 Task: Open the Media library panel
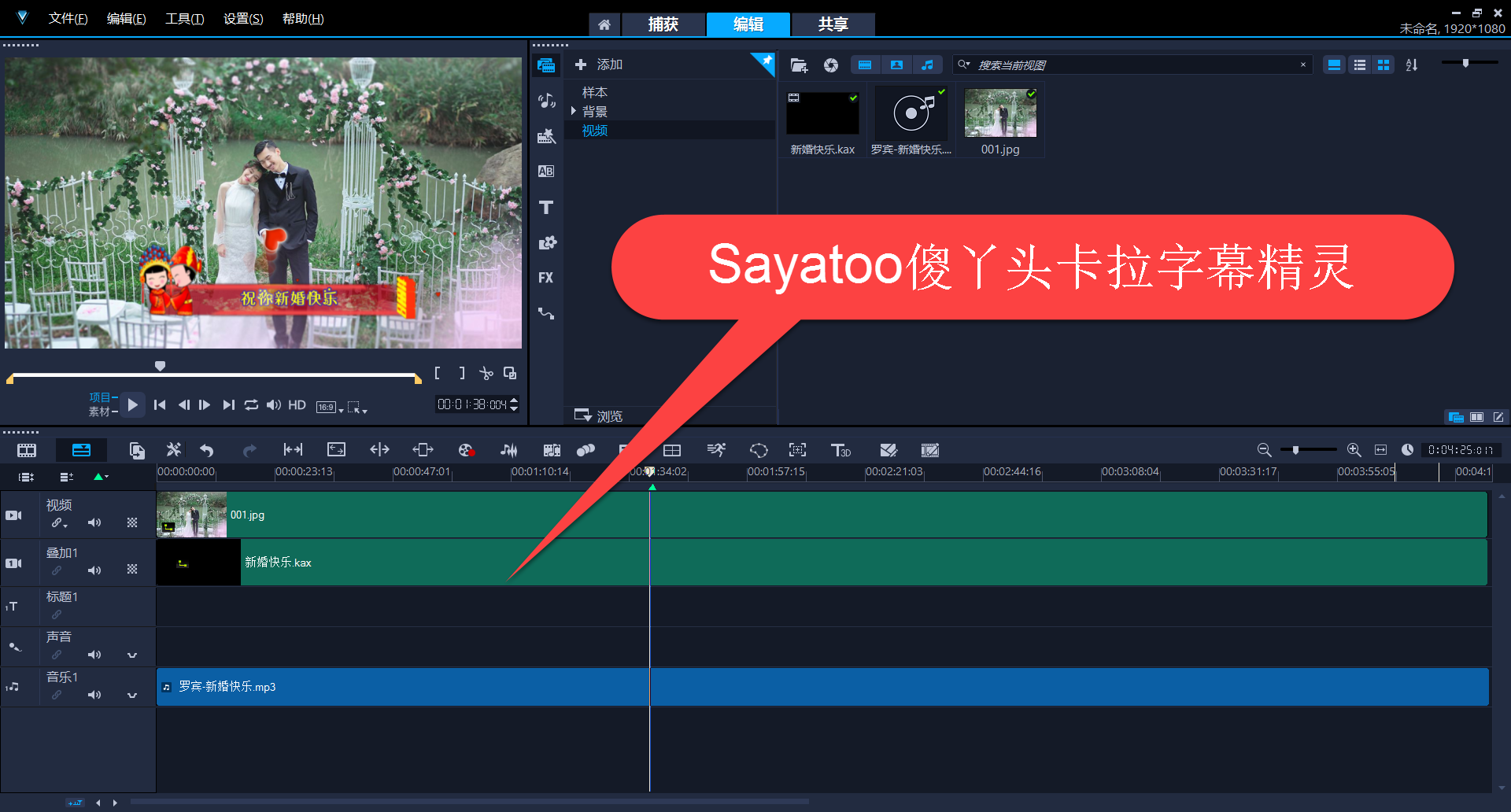(546, 65)
